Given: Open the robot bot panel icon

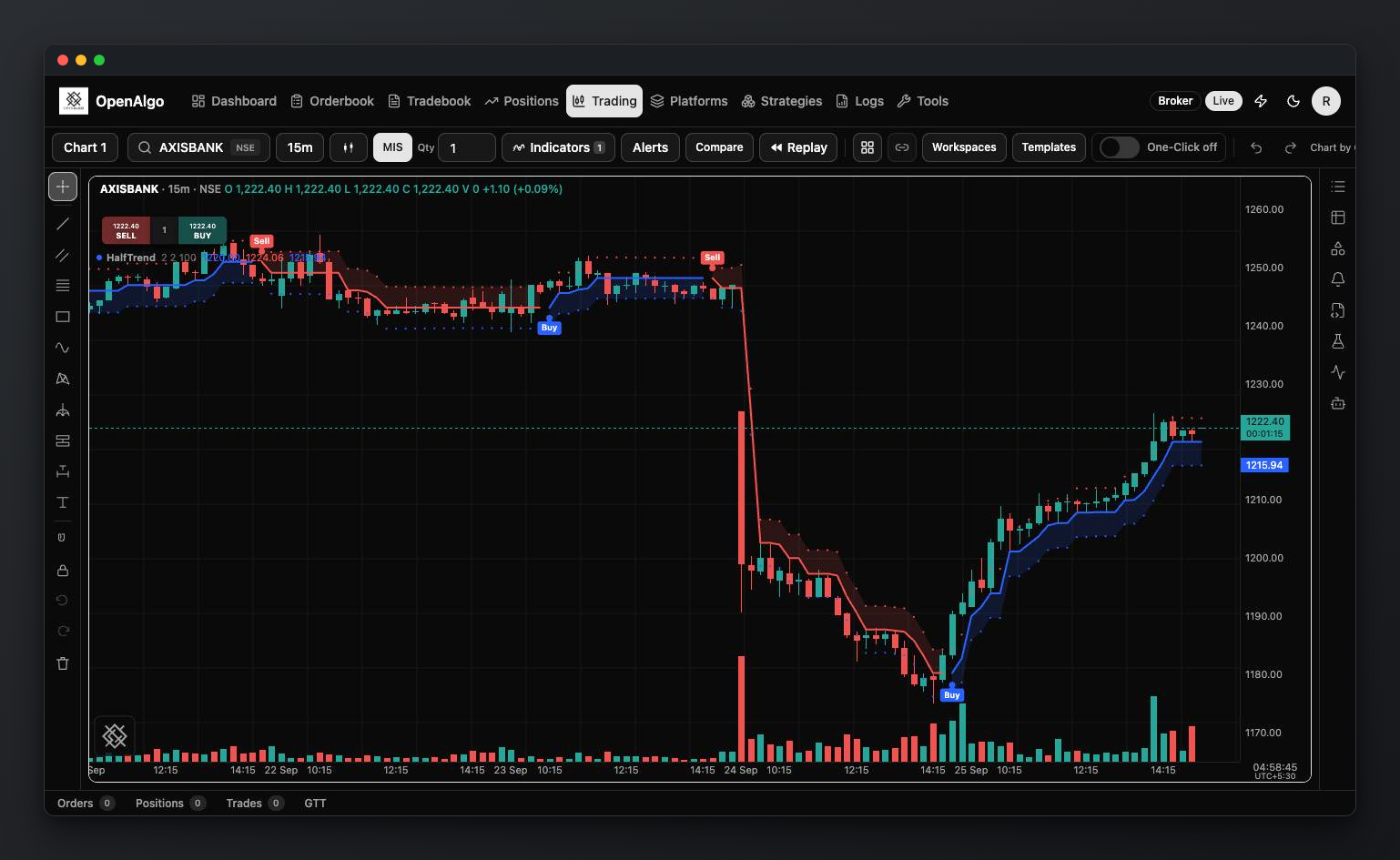Looking at the screenshot, I should click(x=1338, y=403).
